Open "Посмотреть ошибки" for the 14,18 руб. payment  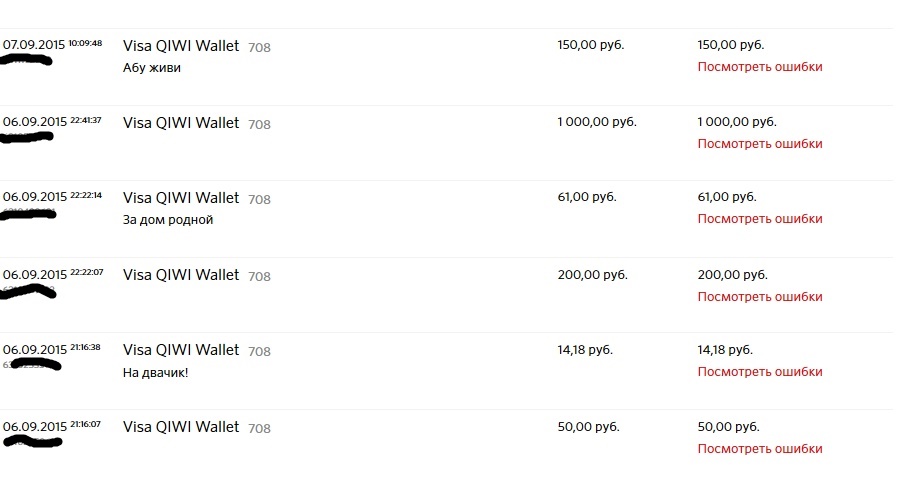760,372
